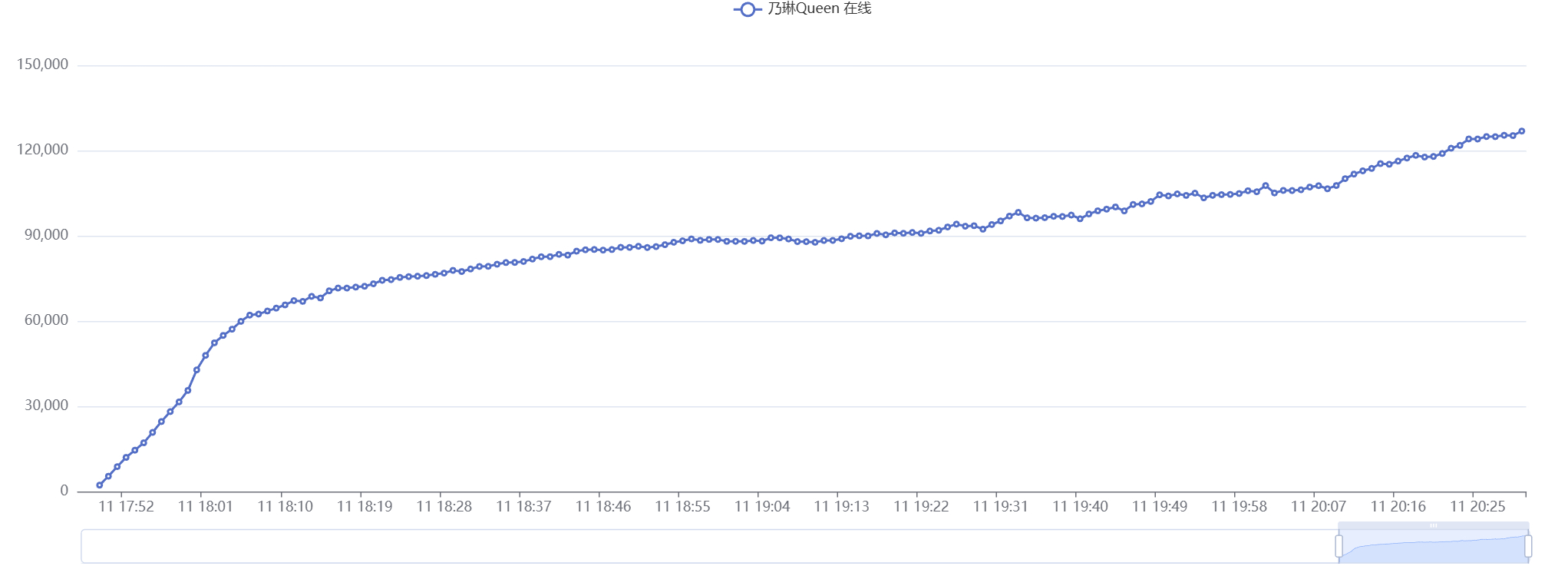
Task: Click the 11 19:40 x-axis label
Action: click(1080, 507)
